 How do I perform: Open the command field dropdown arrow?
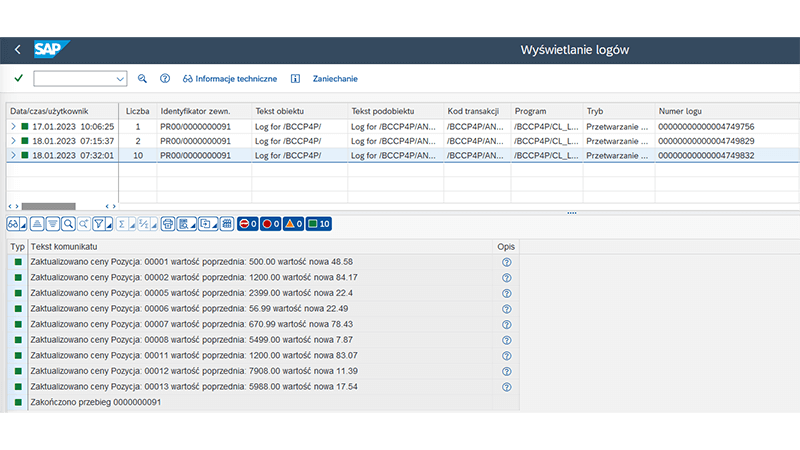[120, 78]
